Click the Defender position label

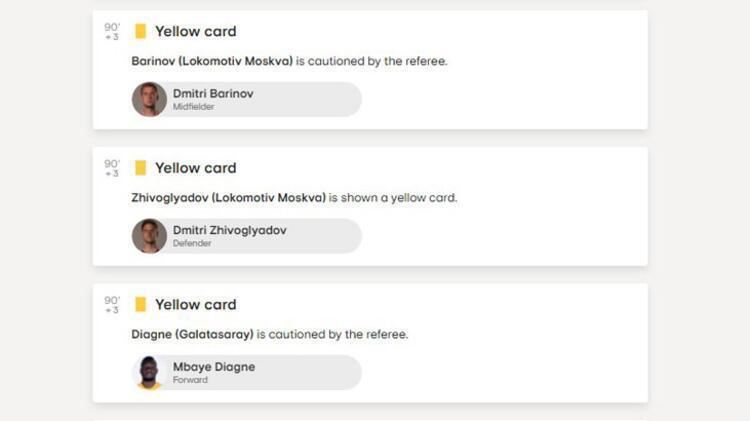coord(192,243)
